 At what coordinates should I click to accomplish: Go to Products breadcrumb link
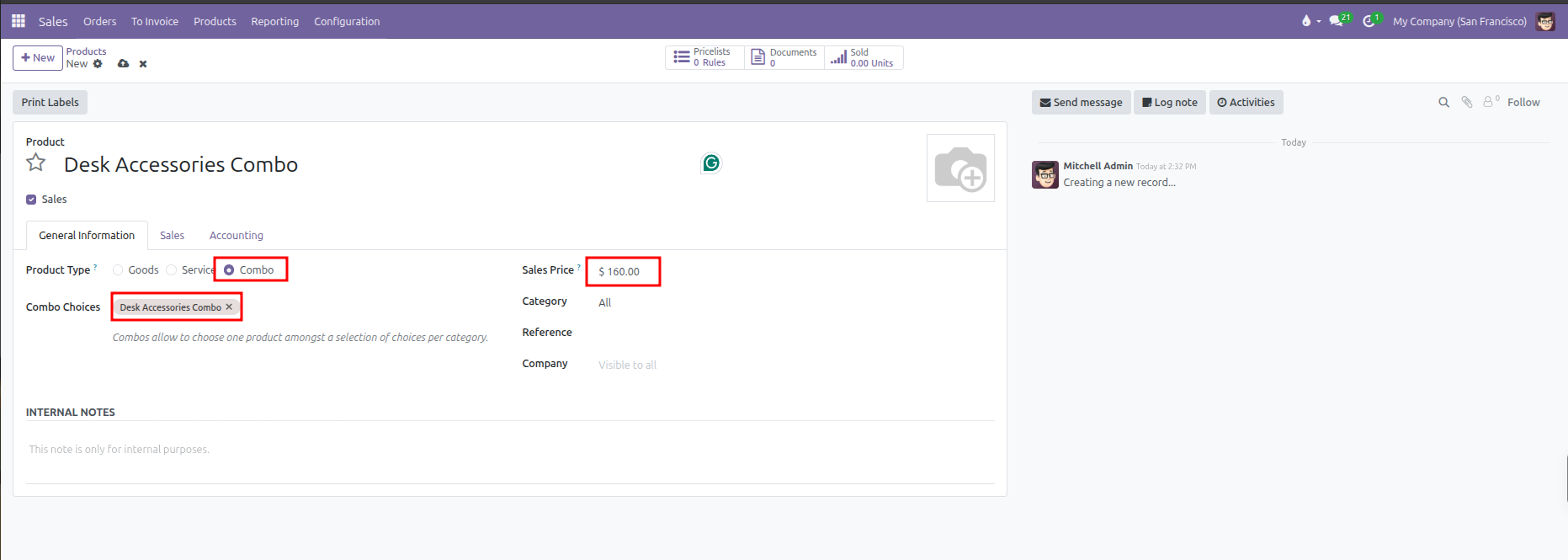pos(86,51)
